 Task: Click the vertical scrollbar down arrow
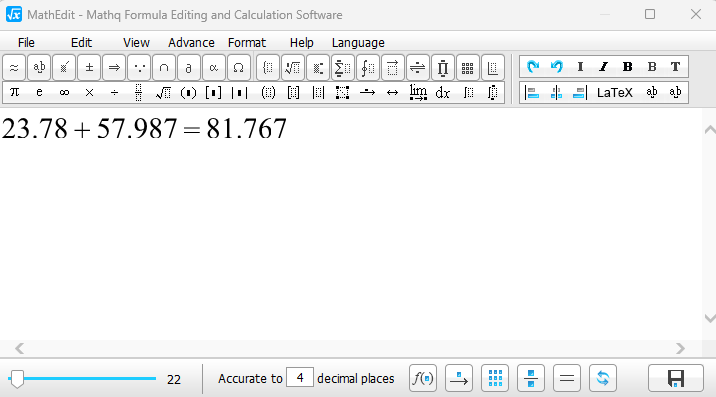(710, 318)
